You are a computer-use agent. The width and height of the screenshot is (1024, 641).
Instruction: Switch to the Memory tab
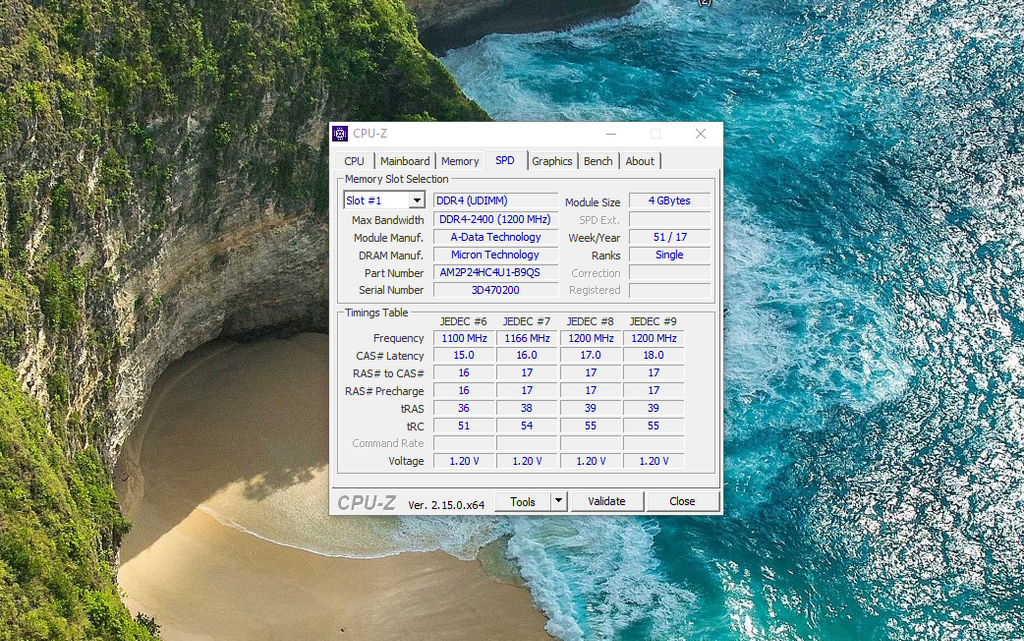point(460,161)
